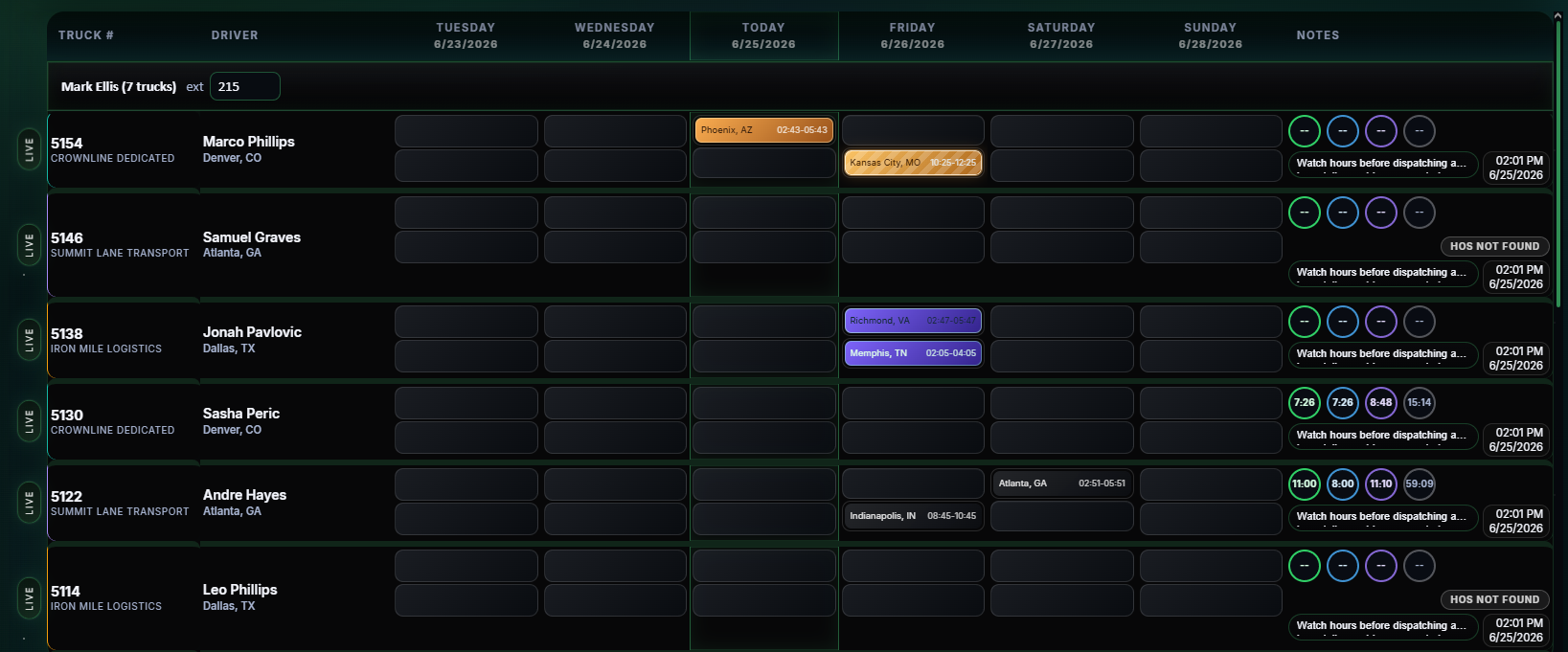Click the gray HOS circle in Marco Phillips row

click(1420, 131)
